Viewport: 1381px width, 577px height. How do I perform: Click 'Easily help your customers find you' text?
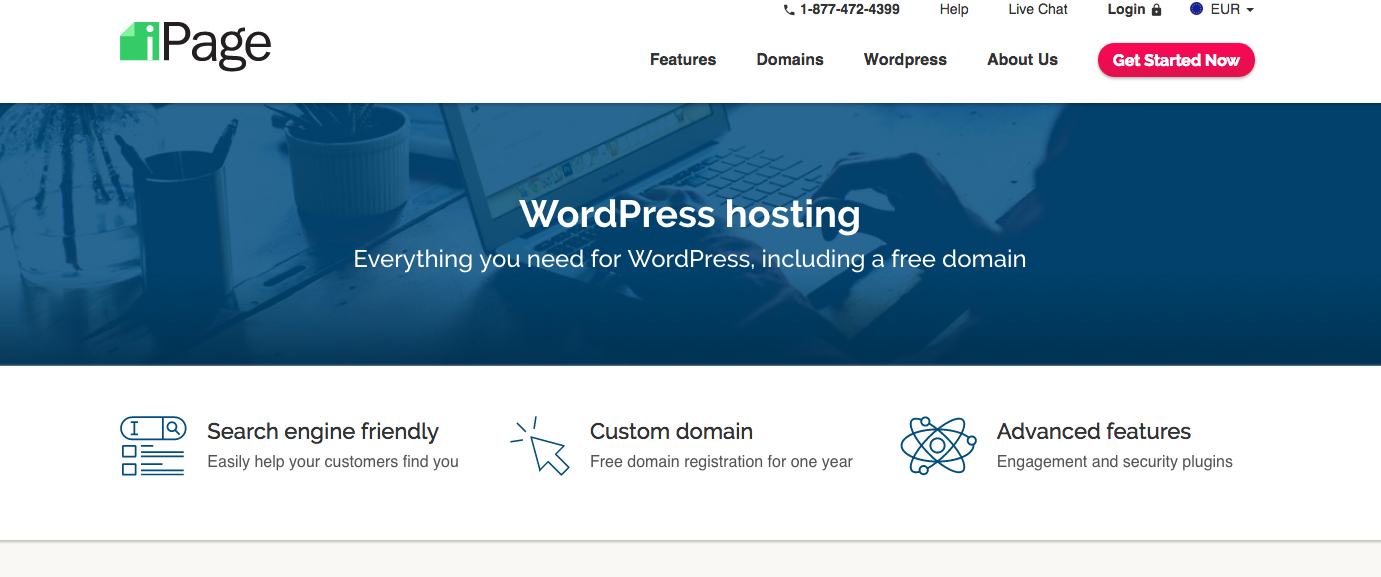tap(333, 462)
